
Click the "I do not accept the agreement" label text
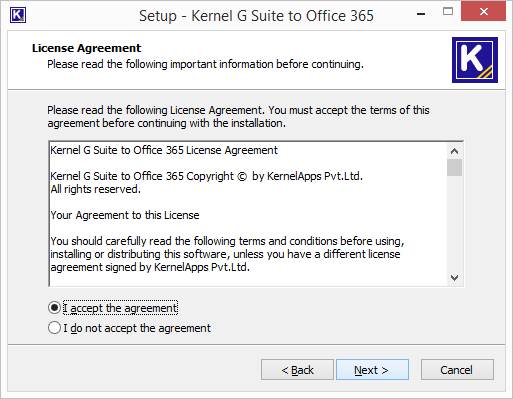[137, 328]
